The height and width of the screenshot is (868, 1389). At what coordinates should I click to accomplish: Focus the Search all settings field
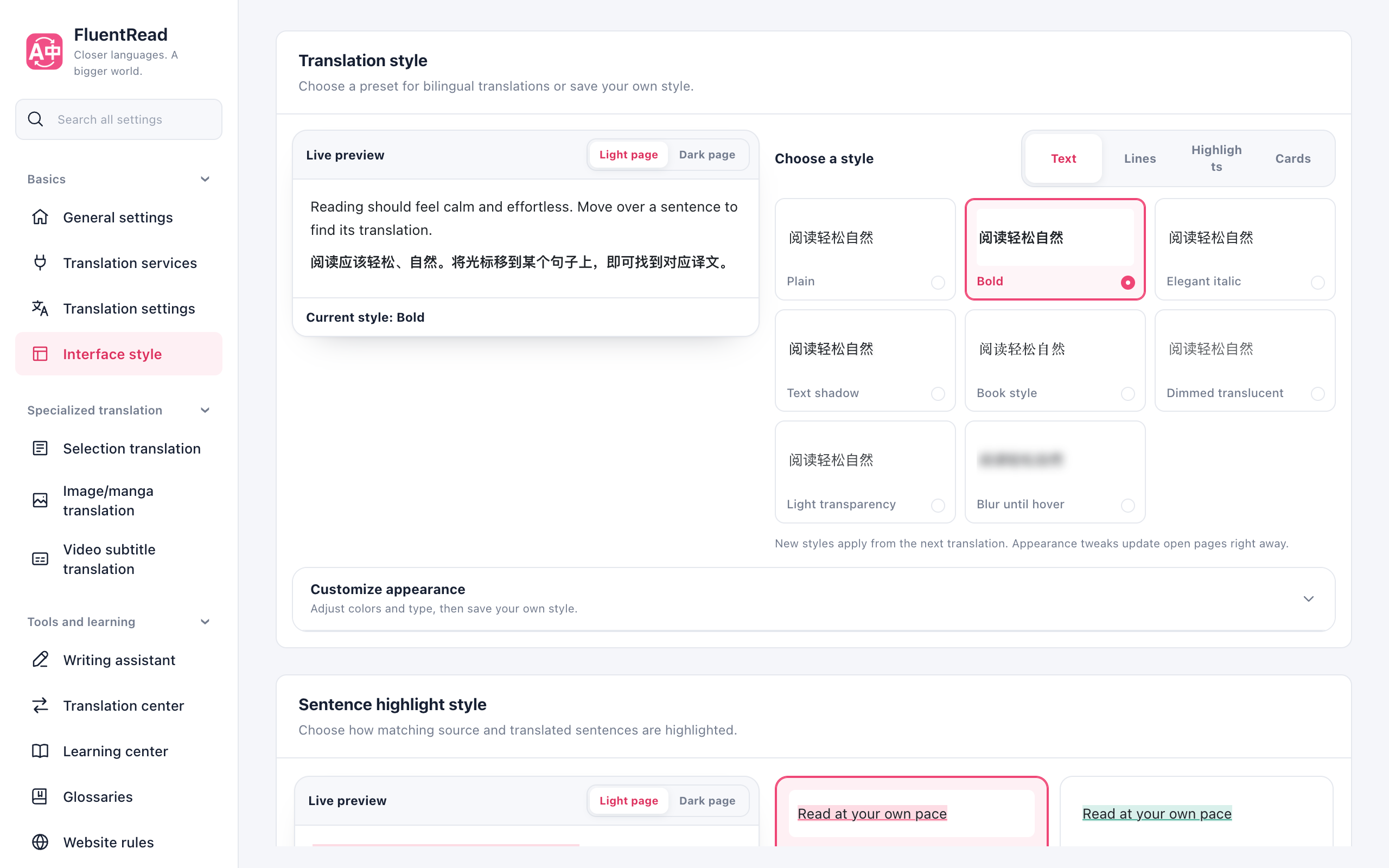click(119, 119)
